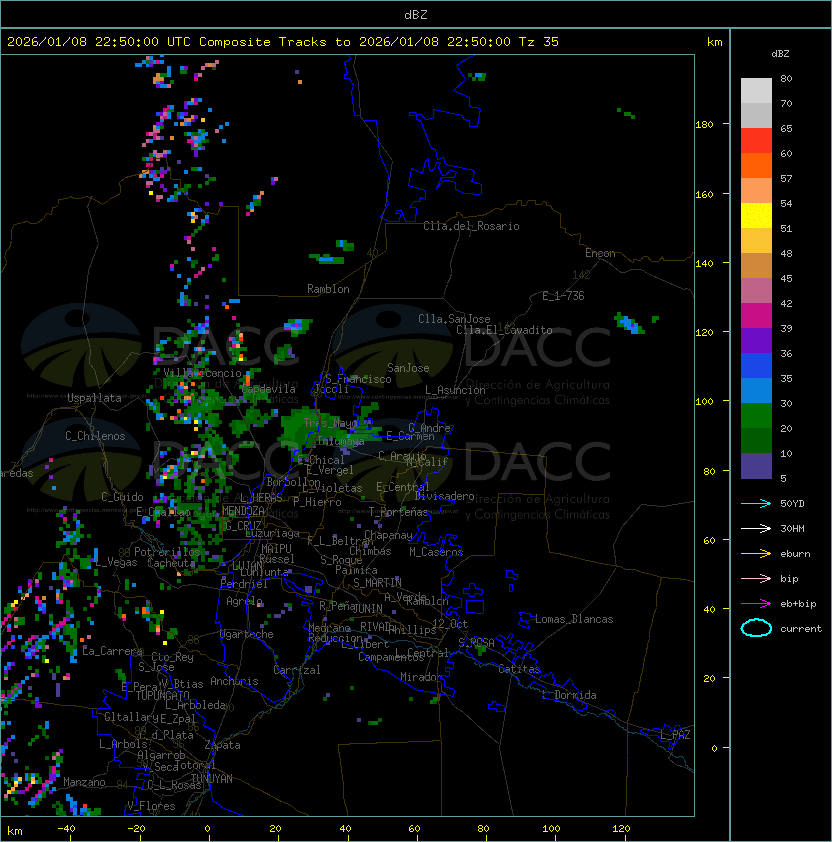Click the L_Asuncion label
This screenshot has height=842, width=832.
tap(455, 390)
